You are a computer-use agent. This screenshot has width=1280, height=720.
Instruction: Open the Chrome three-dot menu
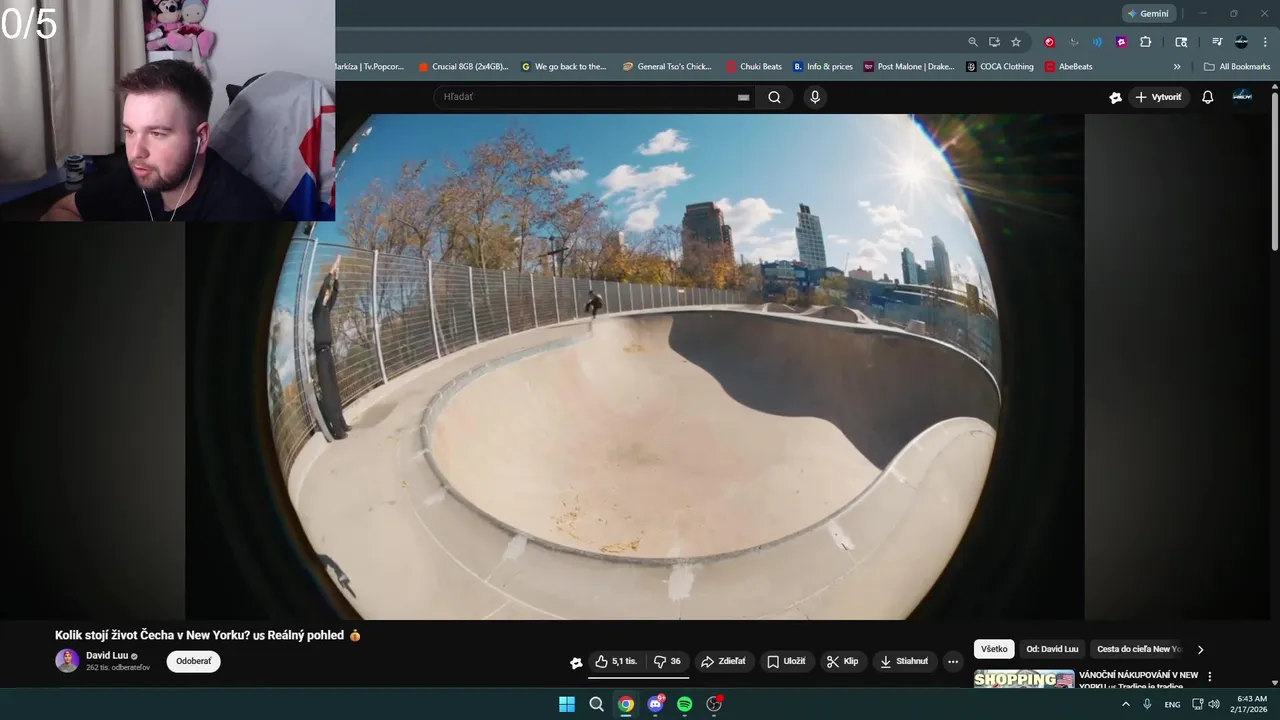click(x=1265, y=42)
